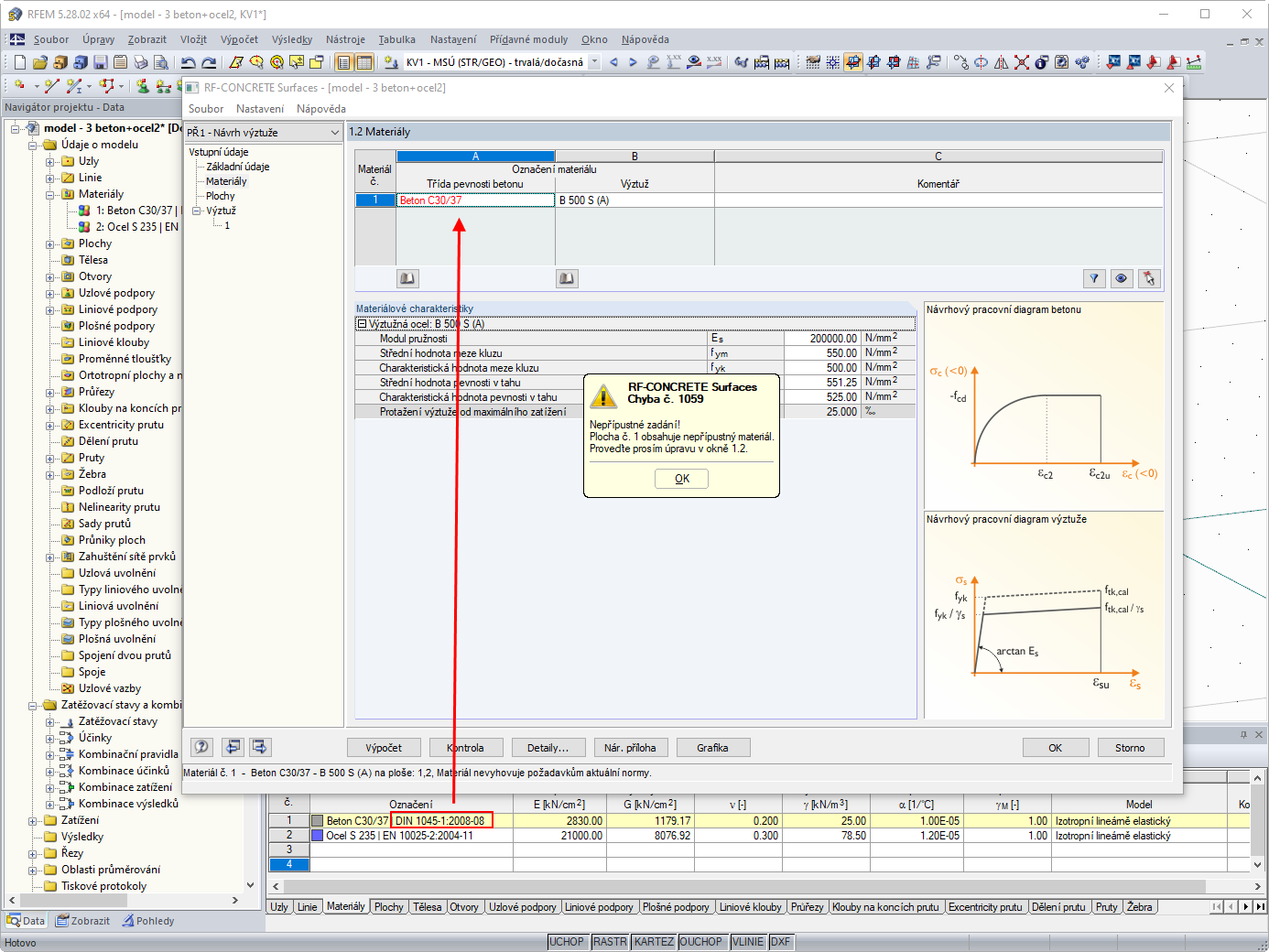Click the Detaily... button

click(x=548, y=748)
